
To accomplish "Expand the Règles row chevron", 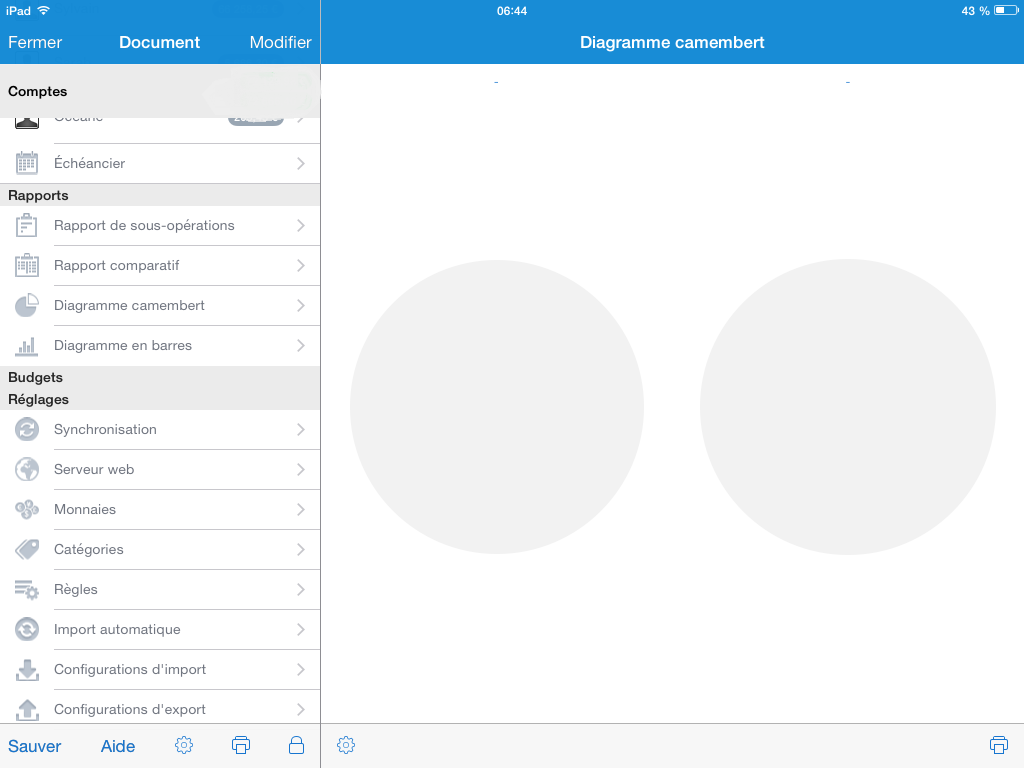I will coord(300,589).
